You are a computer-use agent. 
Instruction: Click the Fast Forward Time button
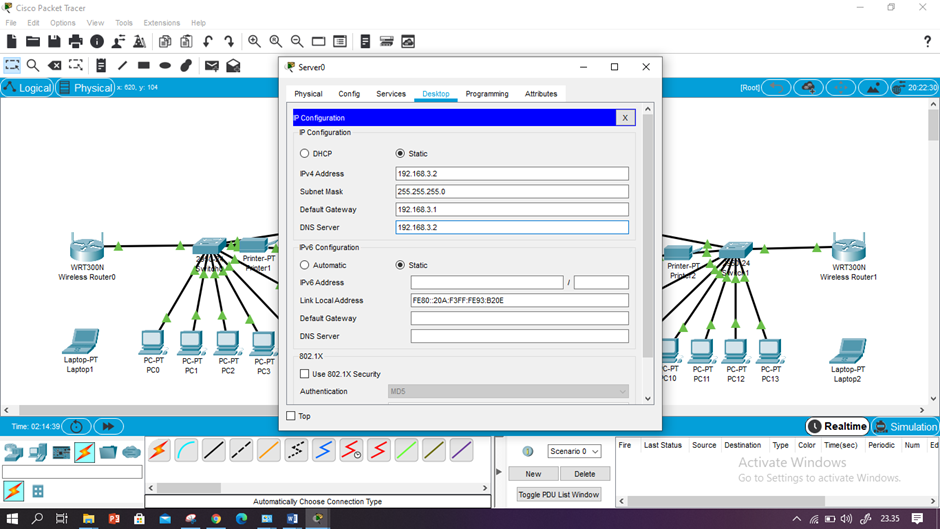[108, 426]
